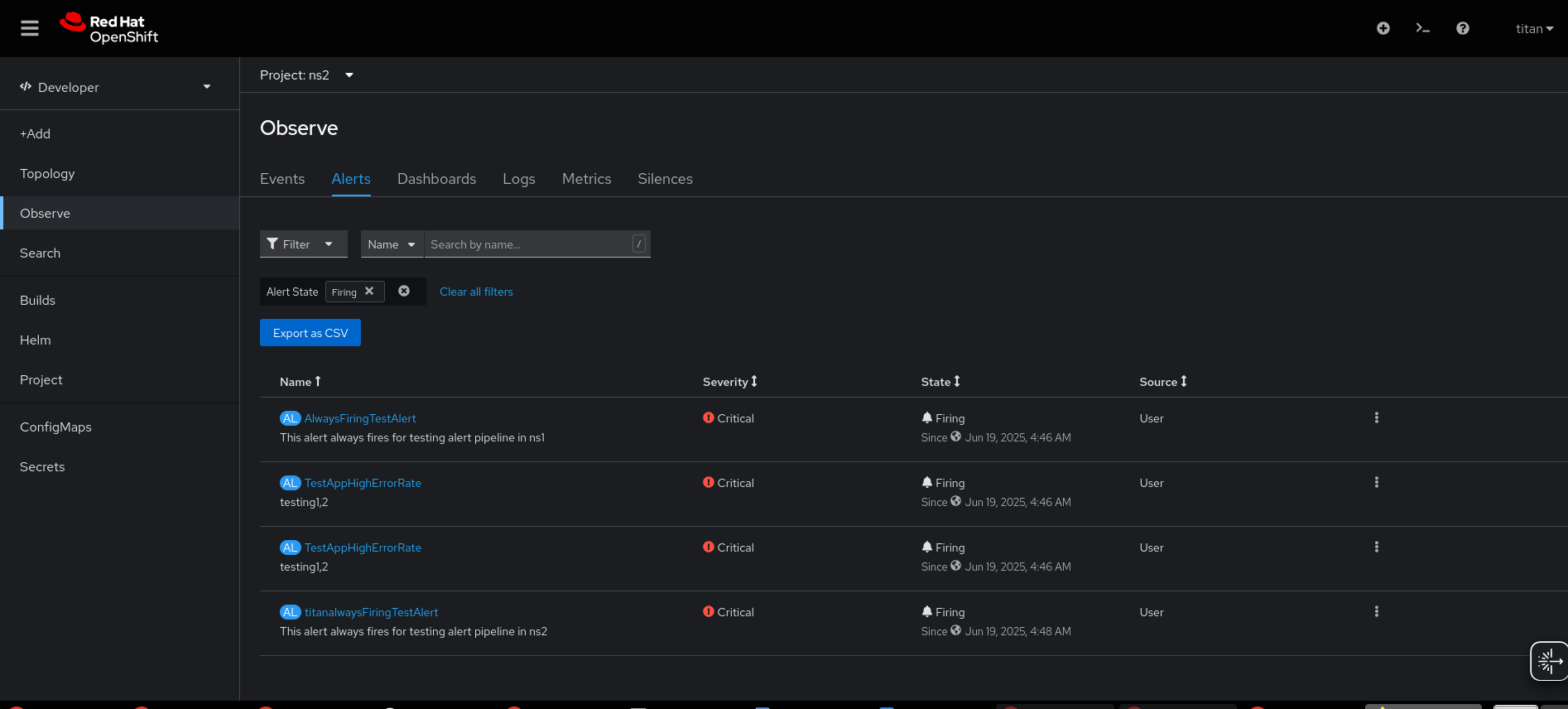
Task: Open kebab menu for titanalwaysFiringTestAlert row
Action: 1376,612
